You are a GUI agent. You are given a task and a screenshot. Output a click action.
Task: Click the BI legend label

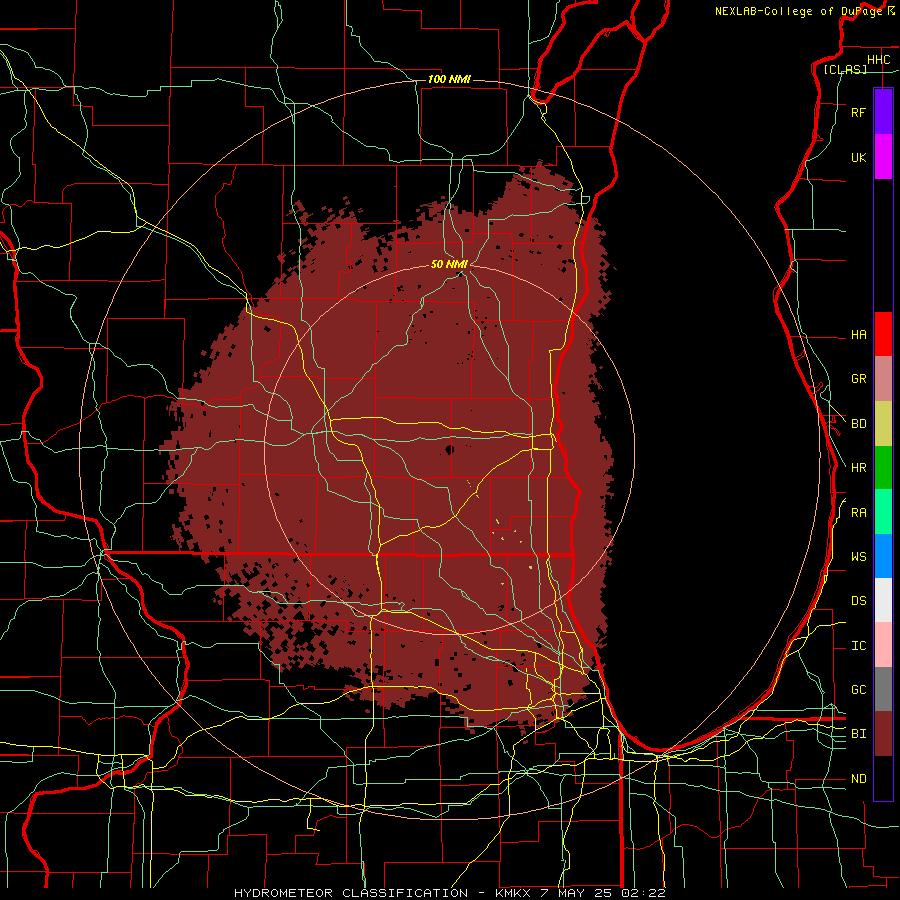[x=858, y=734]
